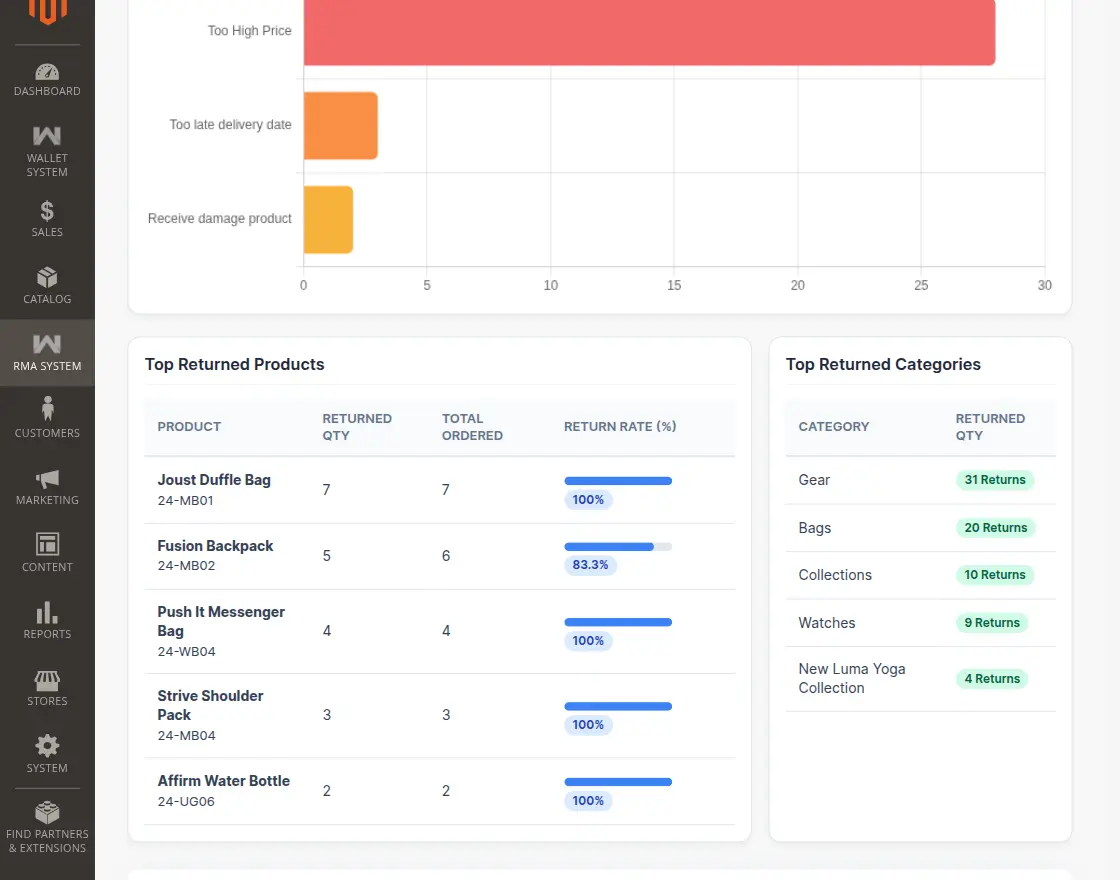Click the 9 Returns badge
1120x880 pixels.
pyautogui.click(x=991, y=623)
